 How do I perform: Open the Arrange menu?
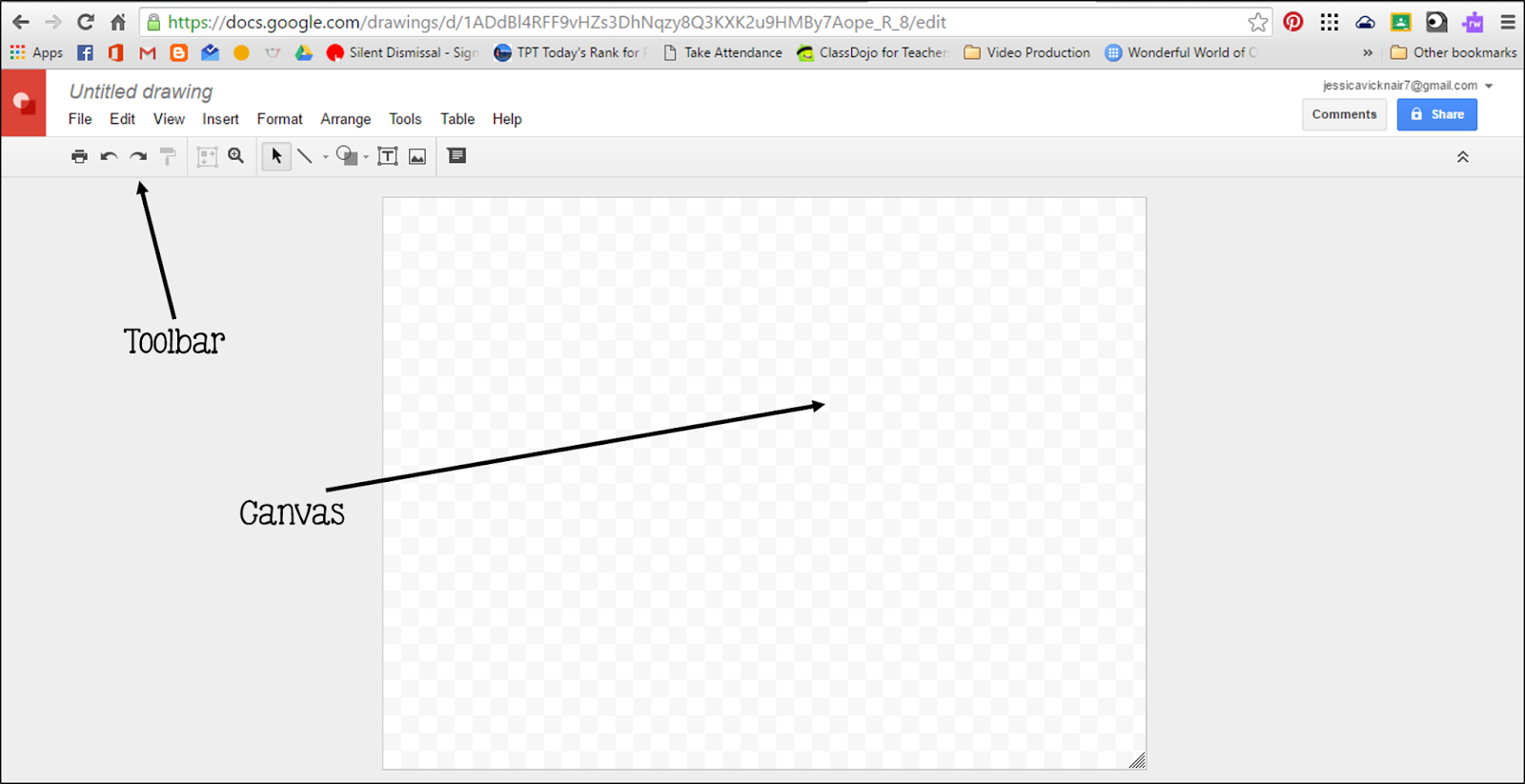click(346, 119)
